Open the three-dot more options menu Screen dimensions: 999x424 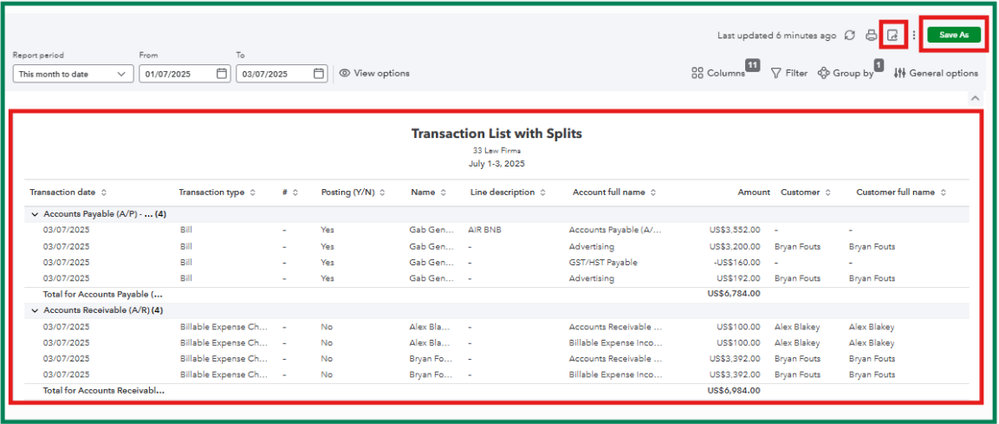[914, 35]
